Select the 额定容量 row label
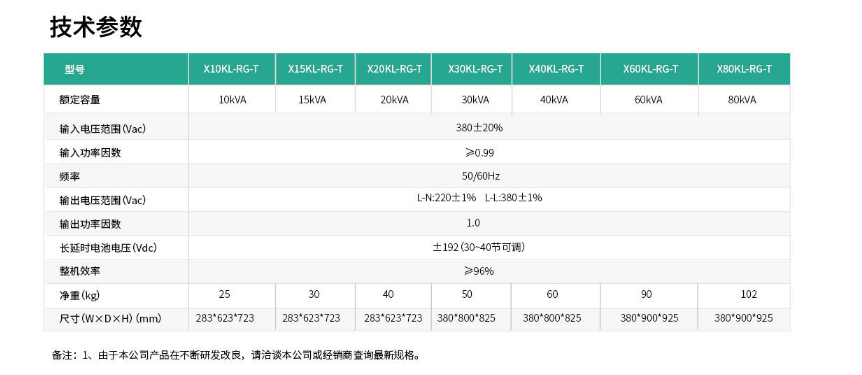Screen dimensions: 862x375 tap(80, 100)
